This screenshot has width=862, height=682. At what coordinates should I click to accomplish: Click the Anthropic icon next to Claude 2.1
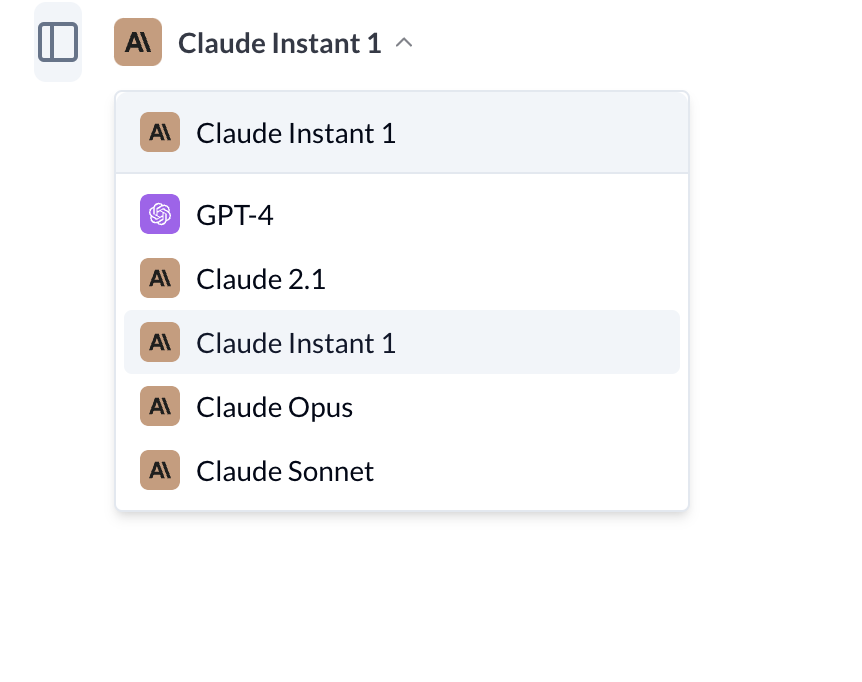[x=160, y=278]
